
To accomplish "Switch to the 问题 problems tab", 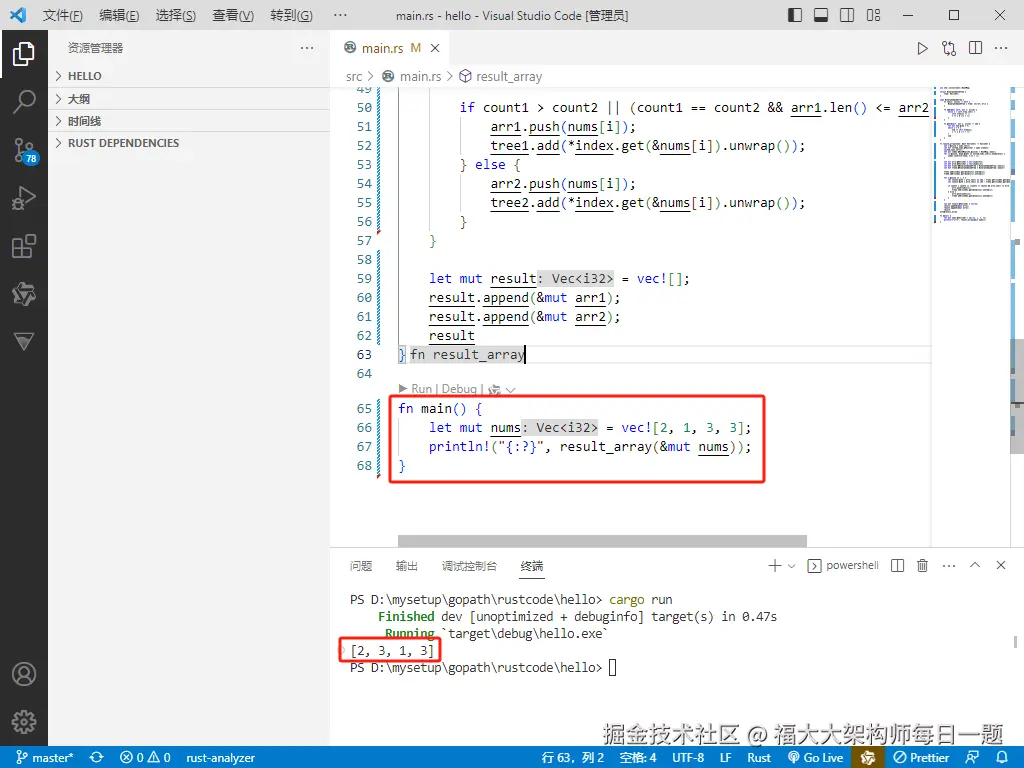I will pos(360,566).
